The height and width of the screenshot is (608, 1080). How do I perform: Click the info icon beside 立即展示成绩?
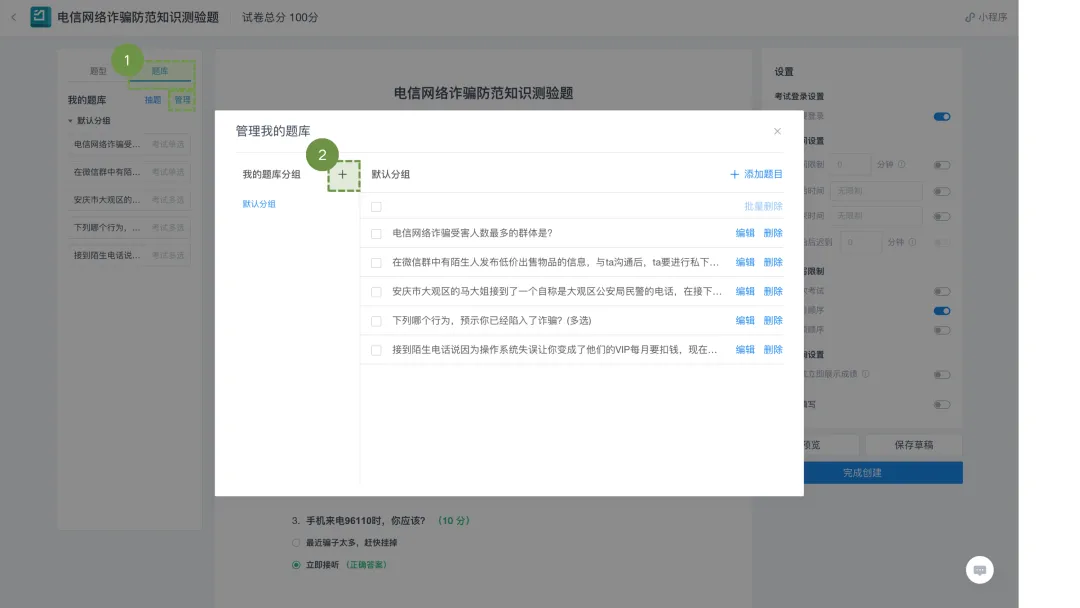866,374
